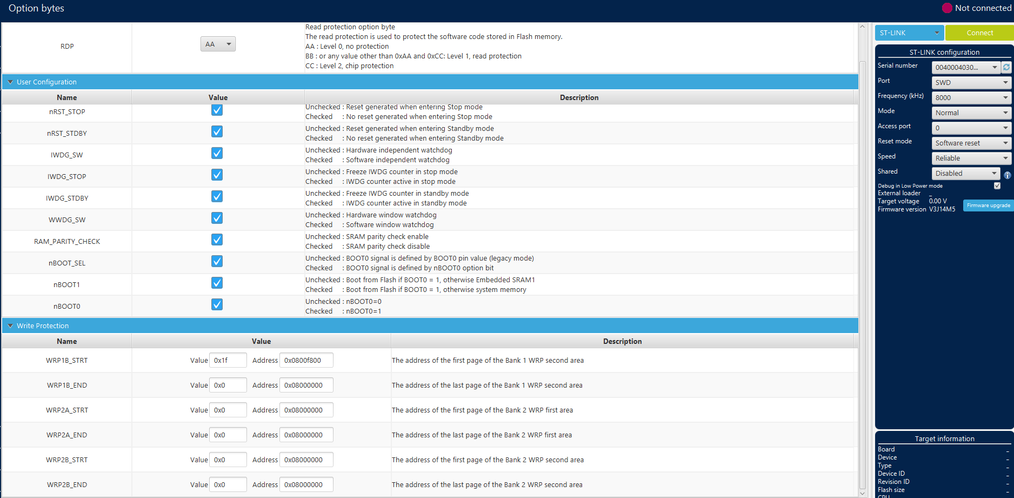Refresh the ST-LINK serial number list
1014x498 pixels.
click(x=1006, y=67)
